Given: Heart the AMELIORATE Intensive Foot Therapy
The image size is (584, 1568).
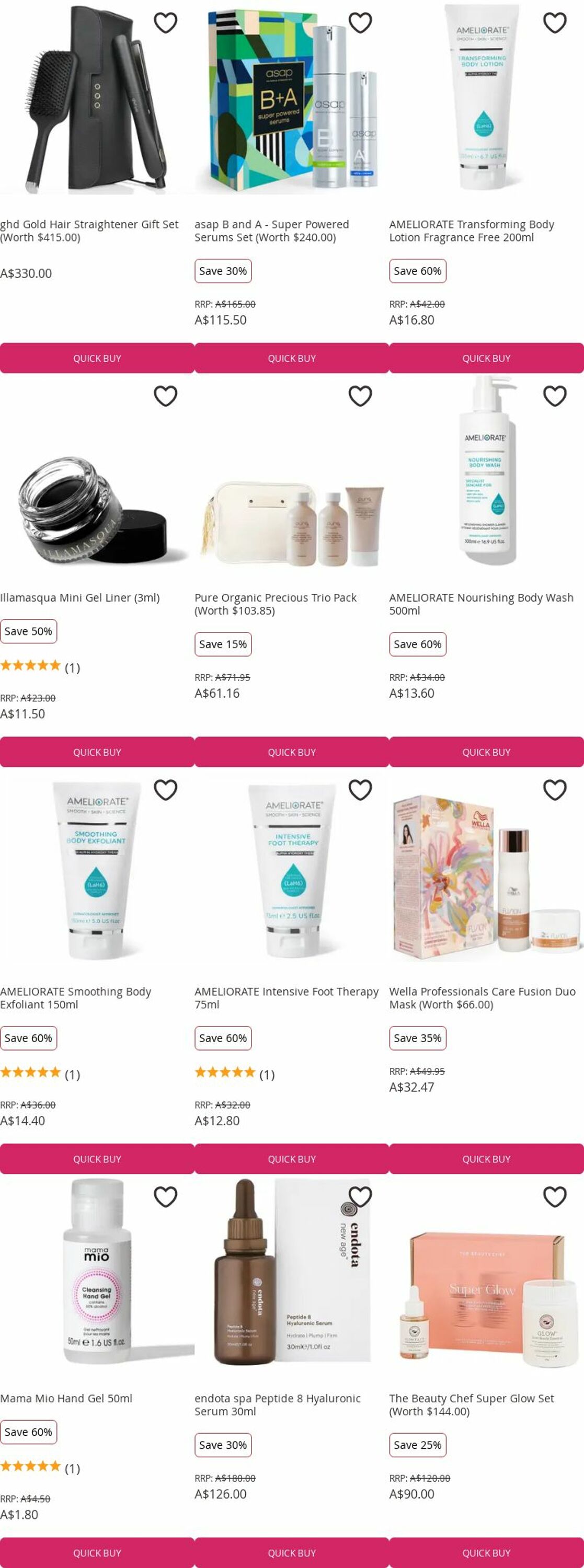Looking at the screenshot, I should point(360,790).
